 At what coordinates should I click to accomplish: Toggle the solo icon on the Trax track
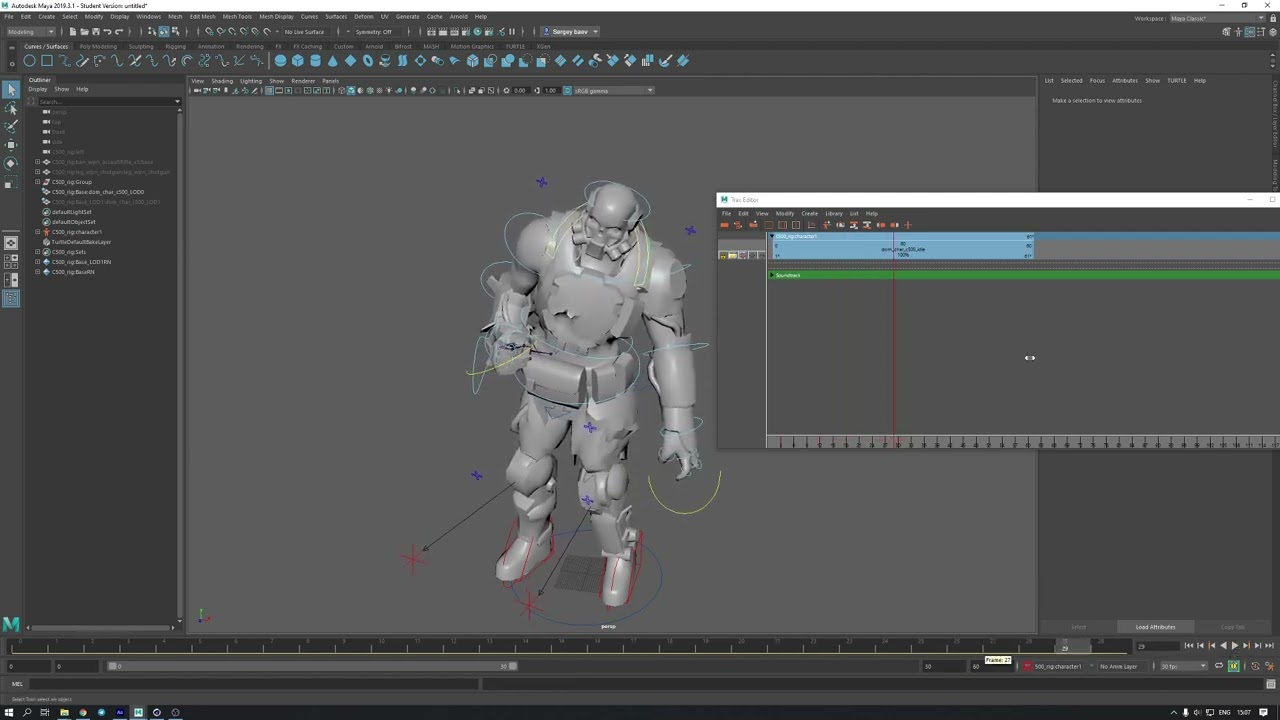point(733,256)
